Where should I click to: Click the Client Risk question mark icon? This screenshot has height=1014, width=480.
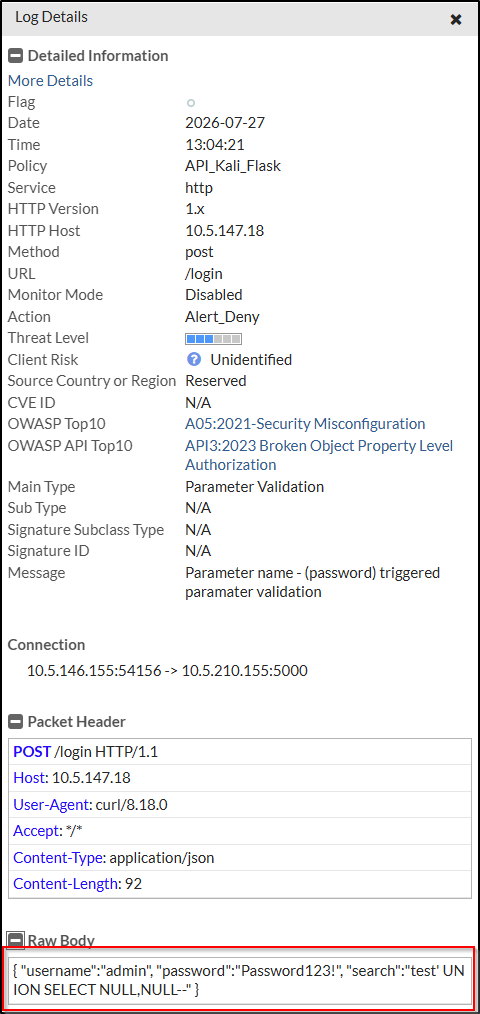point(193,360)
